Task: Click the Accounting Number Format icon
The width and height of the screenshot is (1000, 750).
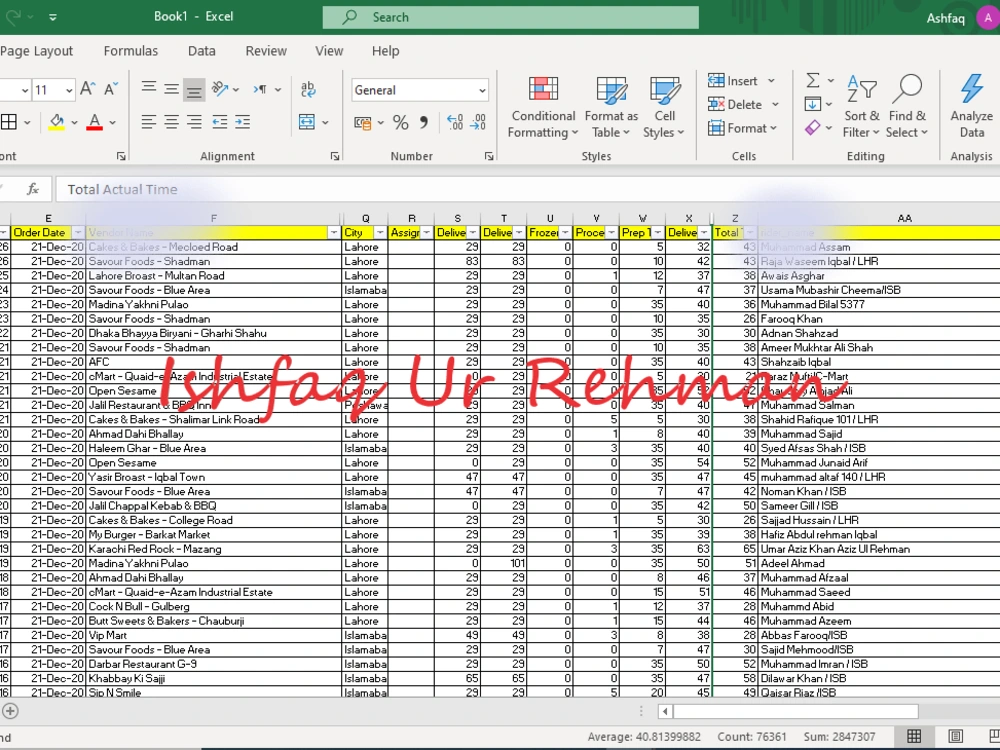Action: click(363, 122)
